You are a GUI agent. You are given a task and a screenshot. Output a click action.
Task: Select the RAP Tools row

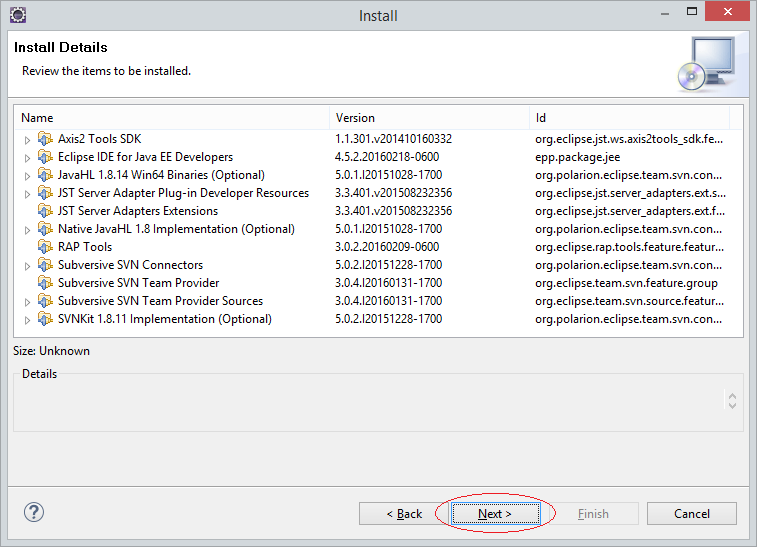(378, 247)
